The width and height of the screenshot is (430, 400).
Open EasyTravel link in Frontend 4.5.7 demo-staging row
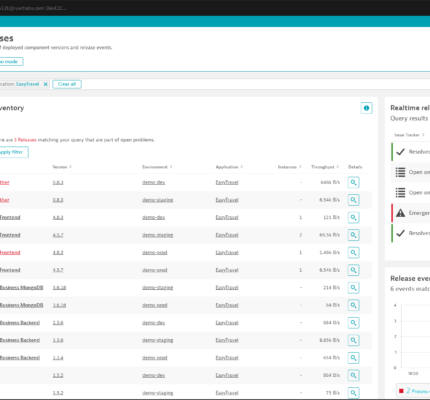227,235
